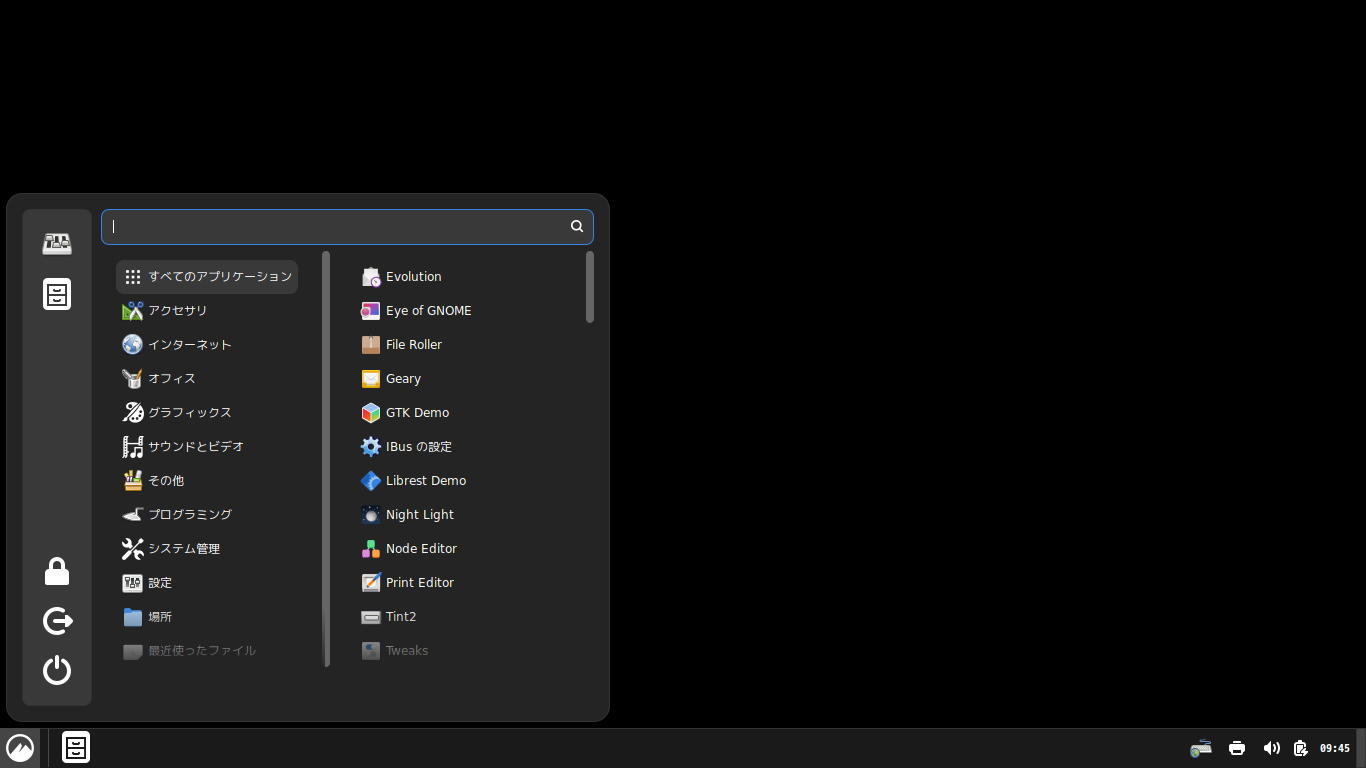Click the Eye of GNOME label
This screenshot has width=1366, height=768.
click(x=429, y=311)
